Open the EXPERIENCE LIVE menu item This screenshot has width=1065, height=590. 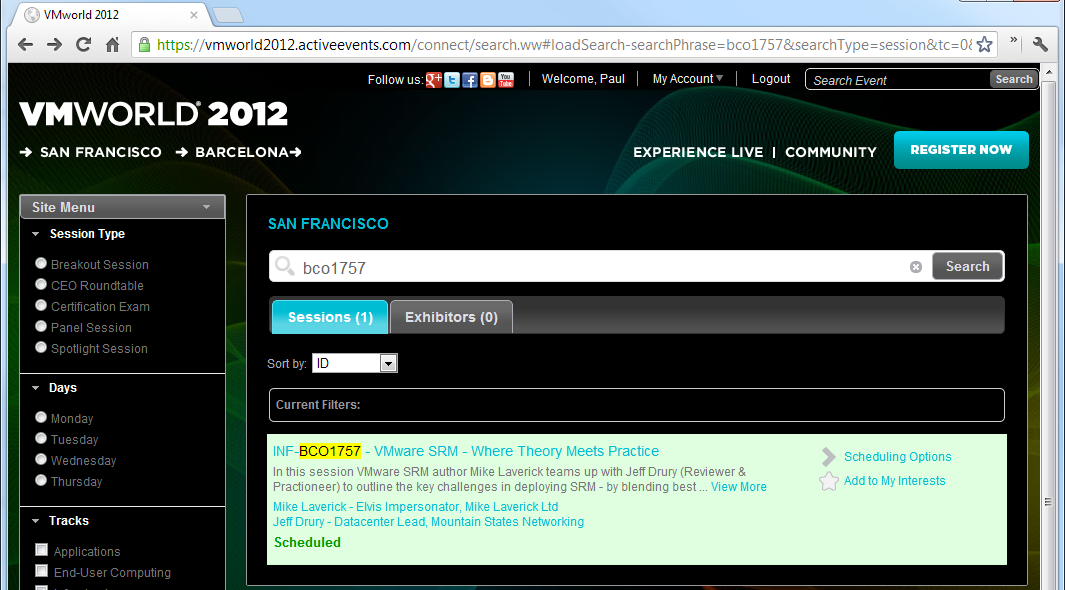tap(698, 152)
